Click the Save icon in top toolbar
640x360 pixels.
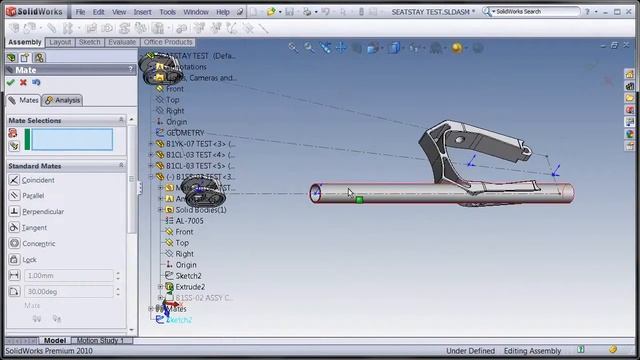pos(289,12)
